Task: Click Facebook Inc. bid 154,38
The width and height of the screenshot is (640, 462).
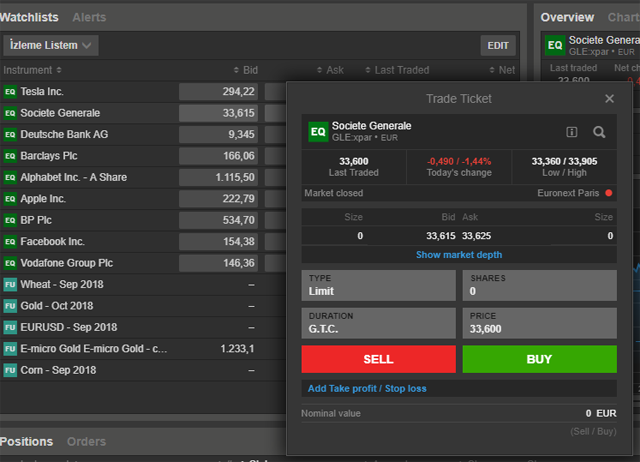Action: coord(218,242)
